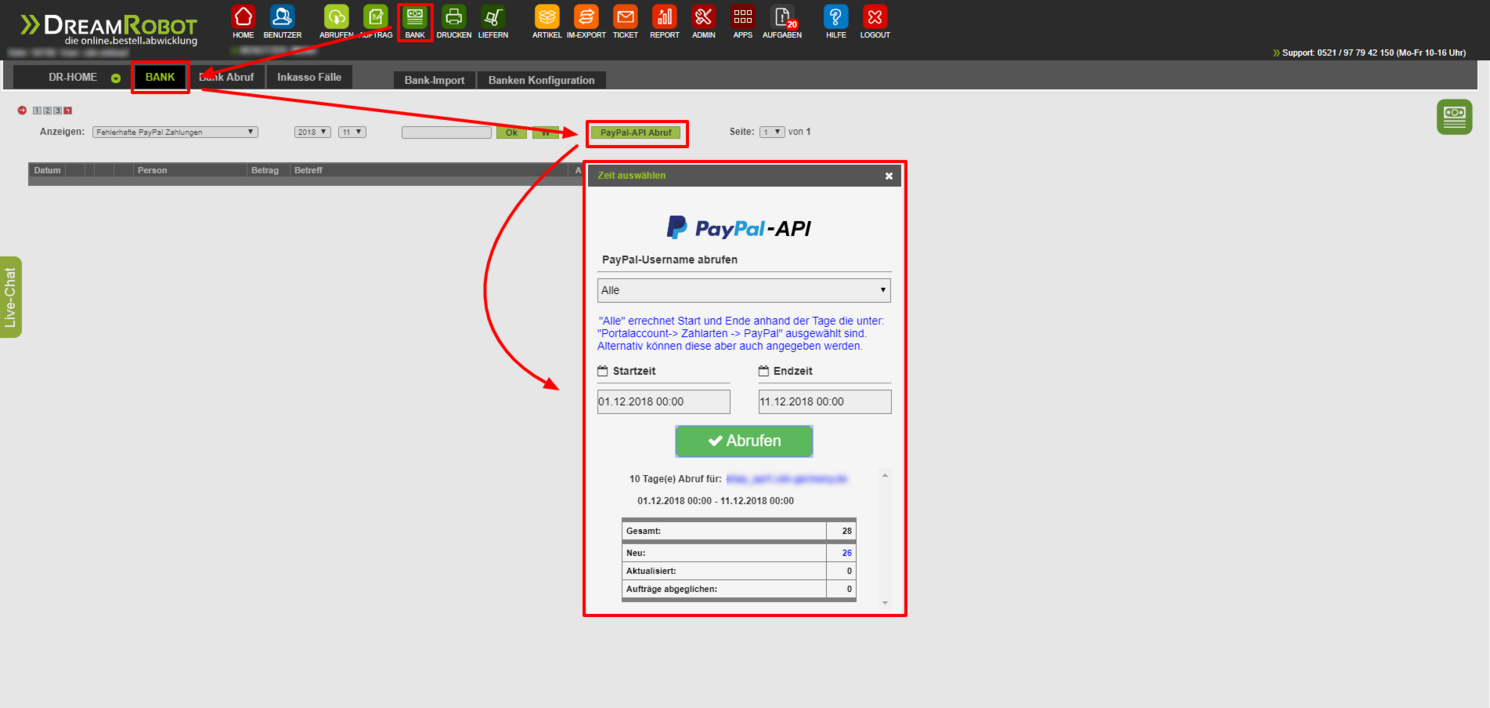Open the HOME icon in the top toolbar
Image resolution: width=1490 pixels, height=708 pixels.
[x=243, y=17]
